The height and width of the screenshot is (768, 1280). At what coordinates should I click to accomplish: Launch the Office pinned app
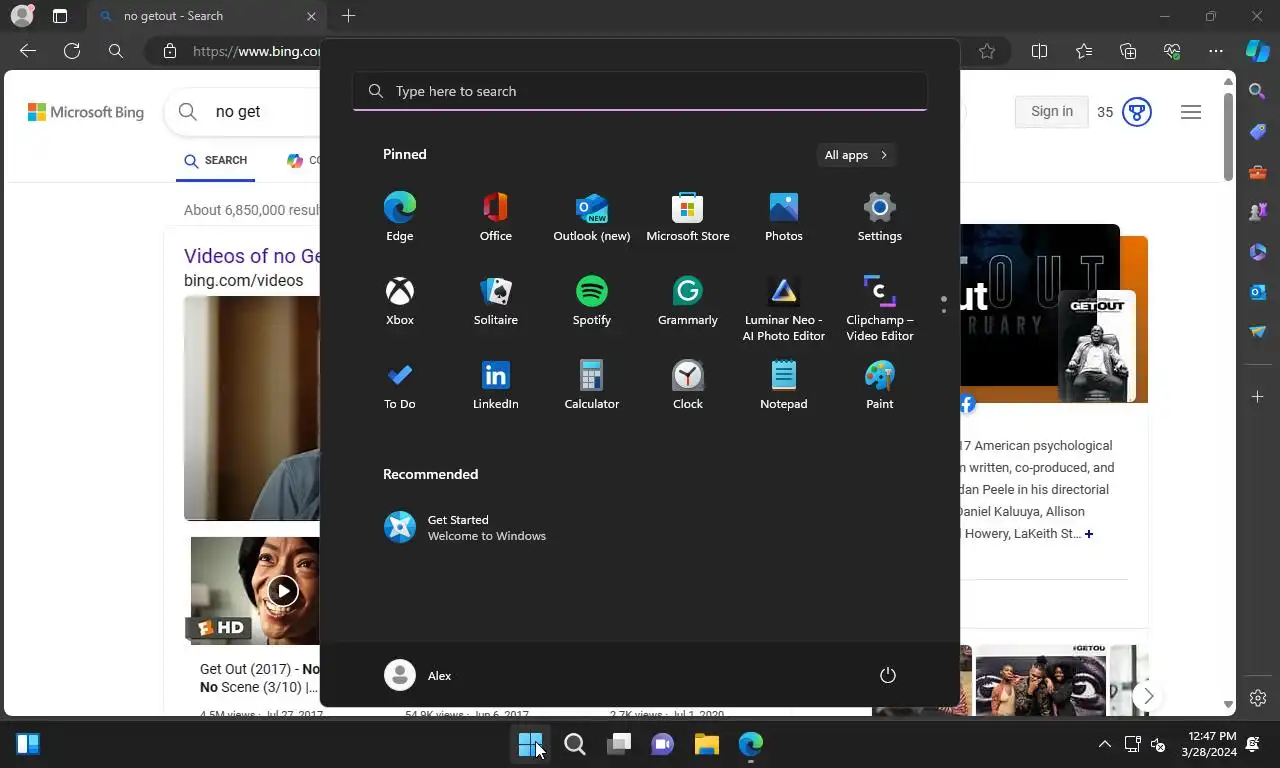tap(495, 217)
